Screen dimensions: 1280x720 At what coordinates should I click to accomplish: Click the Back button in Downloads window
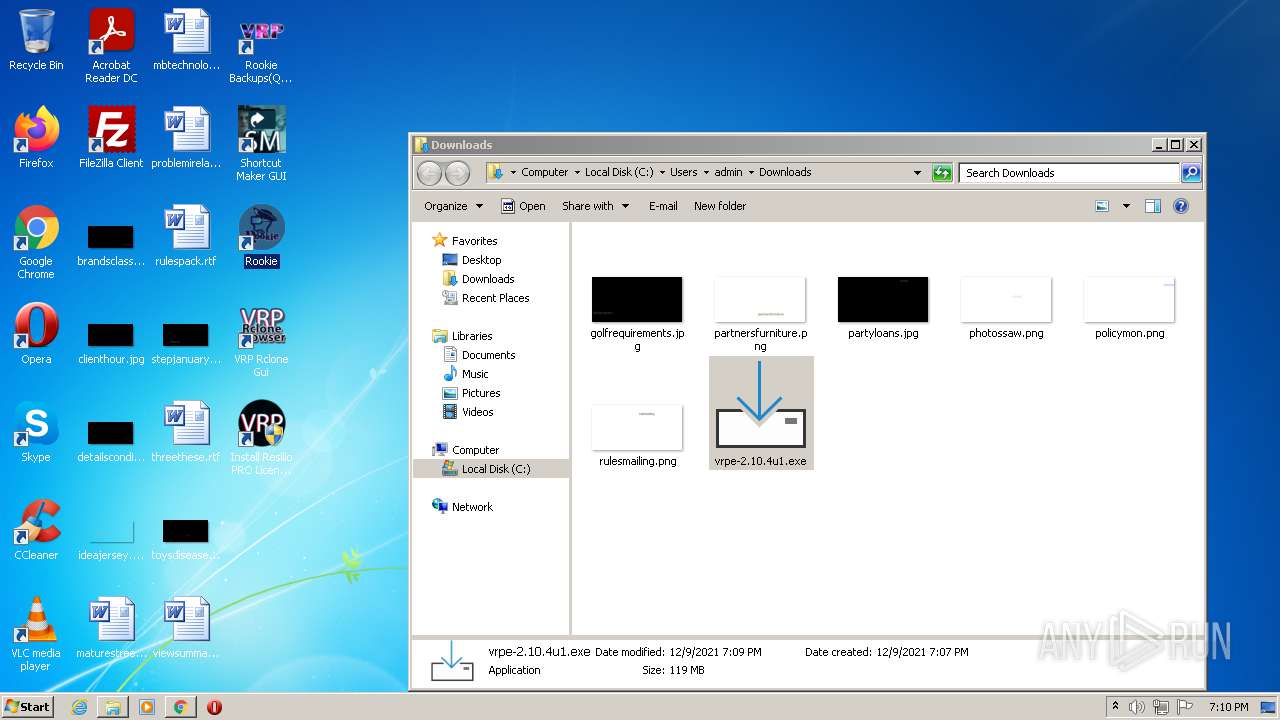[x=429, y=173]
